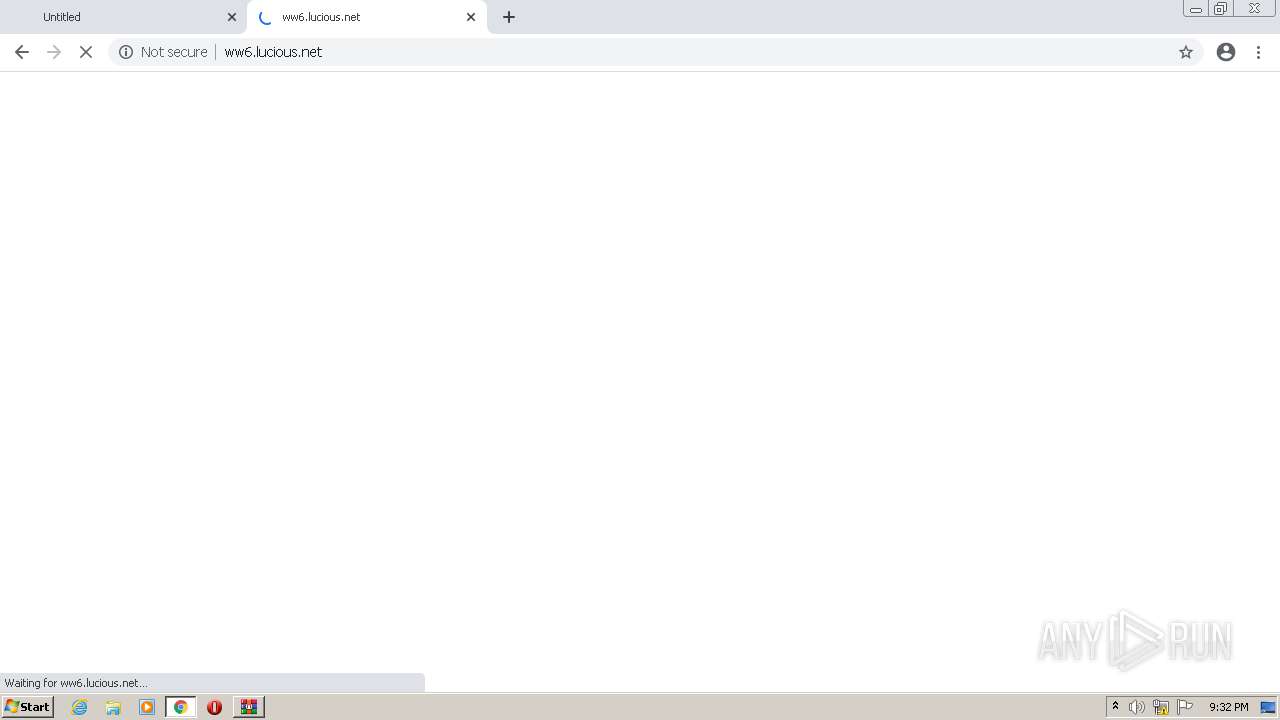1280x720 pixels.
Task: Open the Chrome three-dot menu
Action: [1259, 52]
